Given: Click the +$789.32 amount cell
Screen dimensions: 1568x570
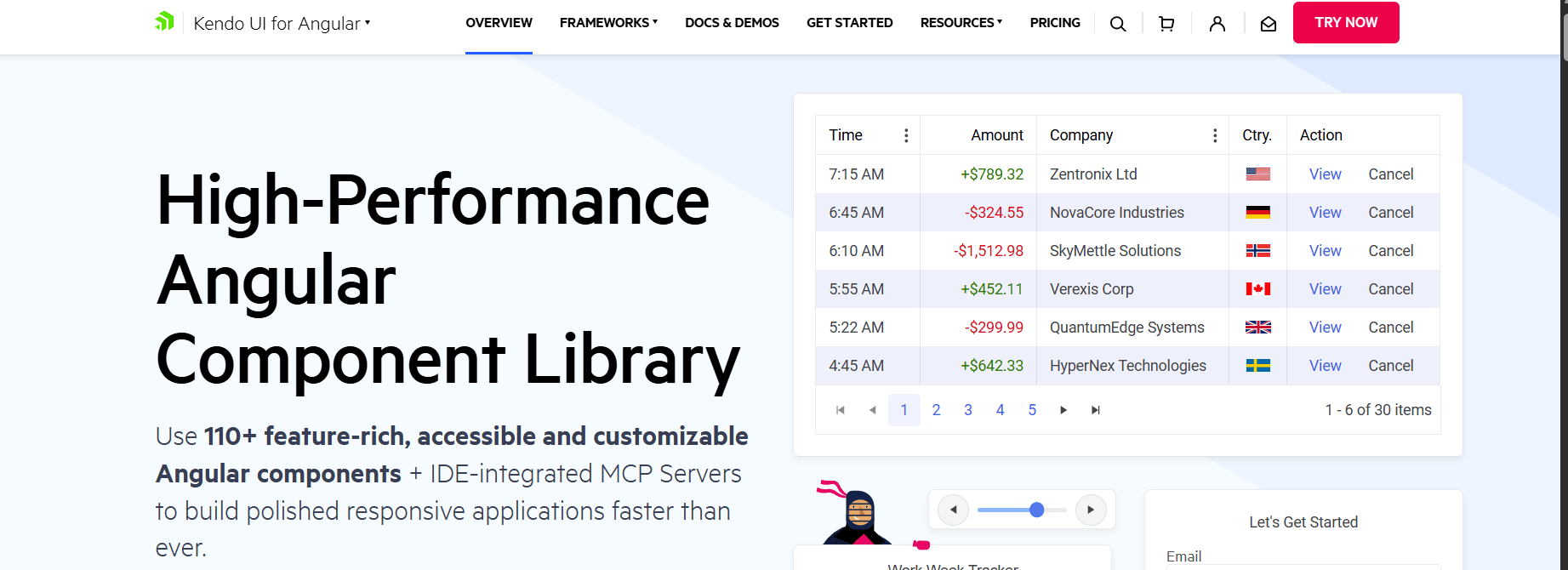Looking at the screenshot, I should pos(978,174).
